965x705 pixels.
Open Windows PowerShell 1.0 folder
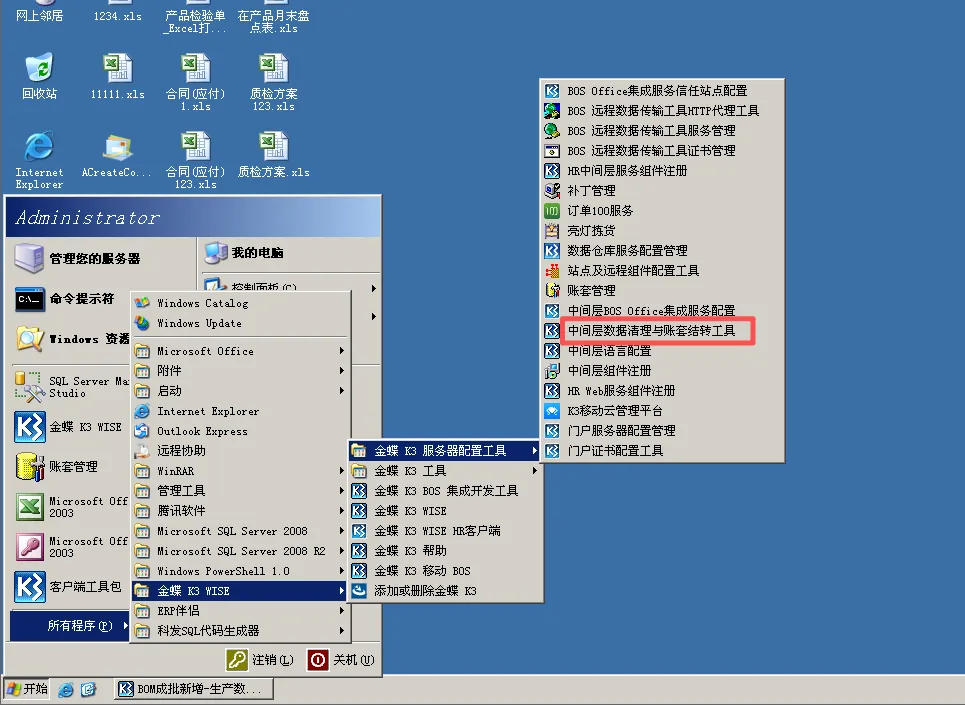223,571
